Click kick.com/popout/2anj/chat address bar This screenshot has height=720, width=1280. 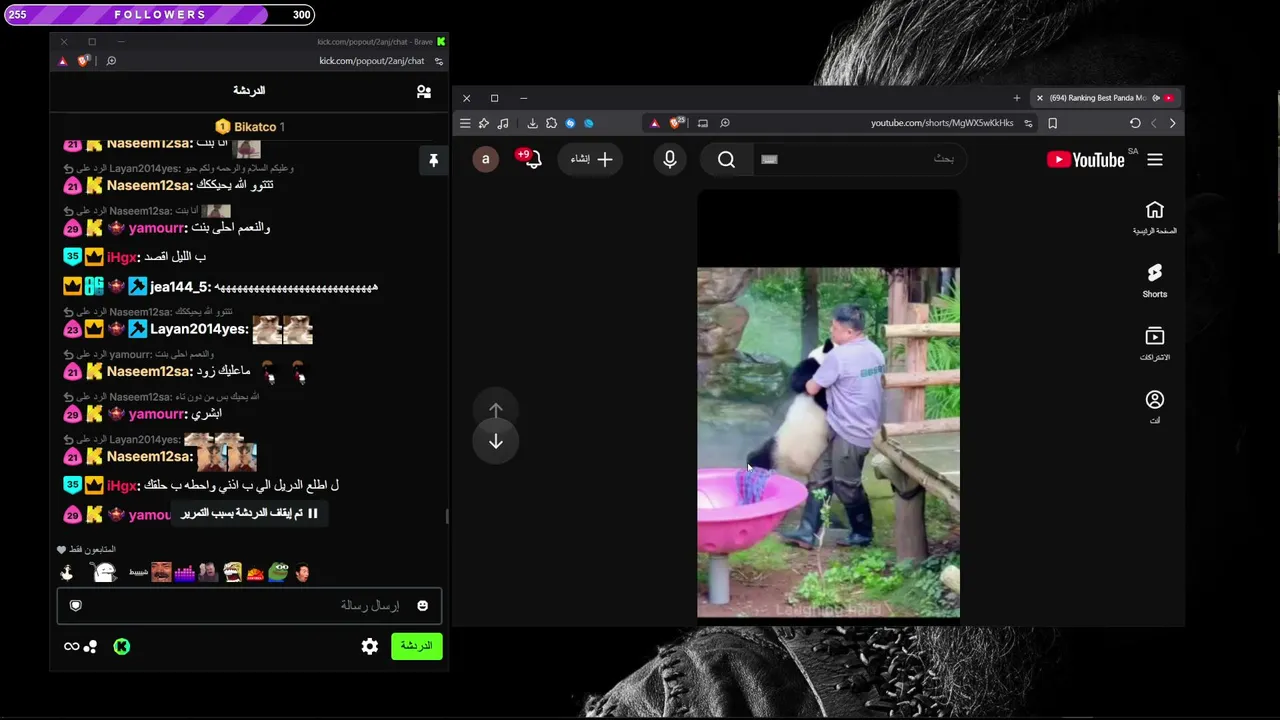click(372, 61)
